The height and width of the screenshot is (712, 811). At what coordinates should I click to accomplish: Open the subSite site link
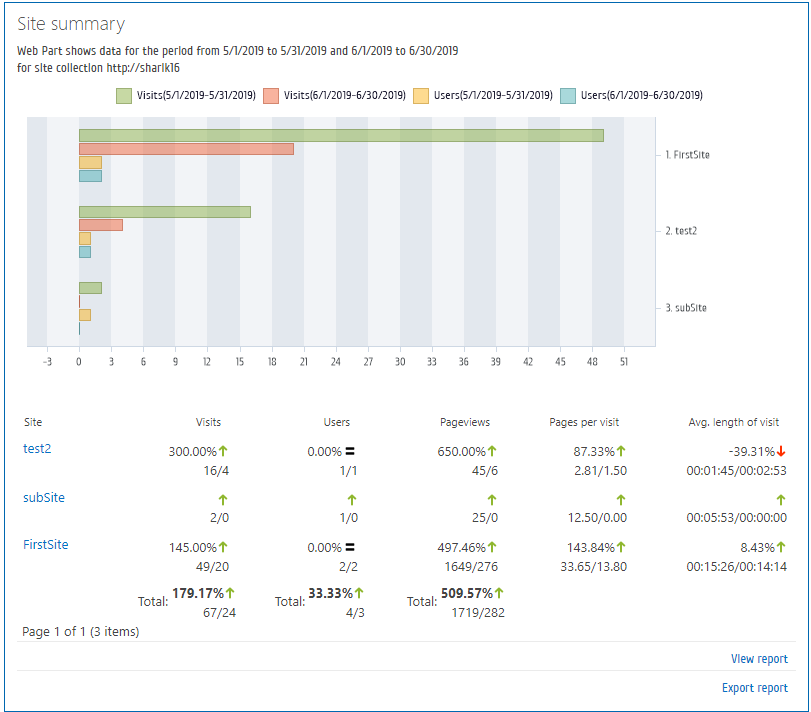tap(44, 497)
